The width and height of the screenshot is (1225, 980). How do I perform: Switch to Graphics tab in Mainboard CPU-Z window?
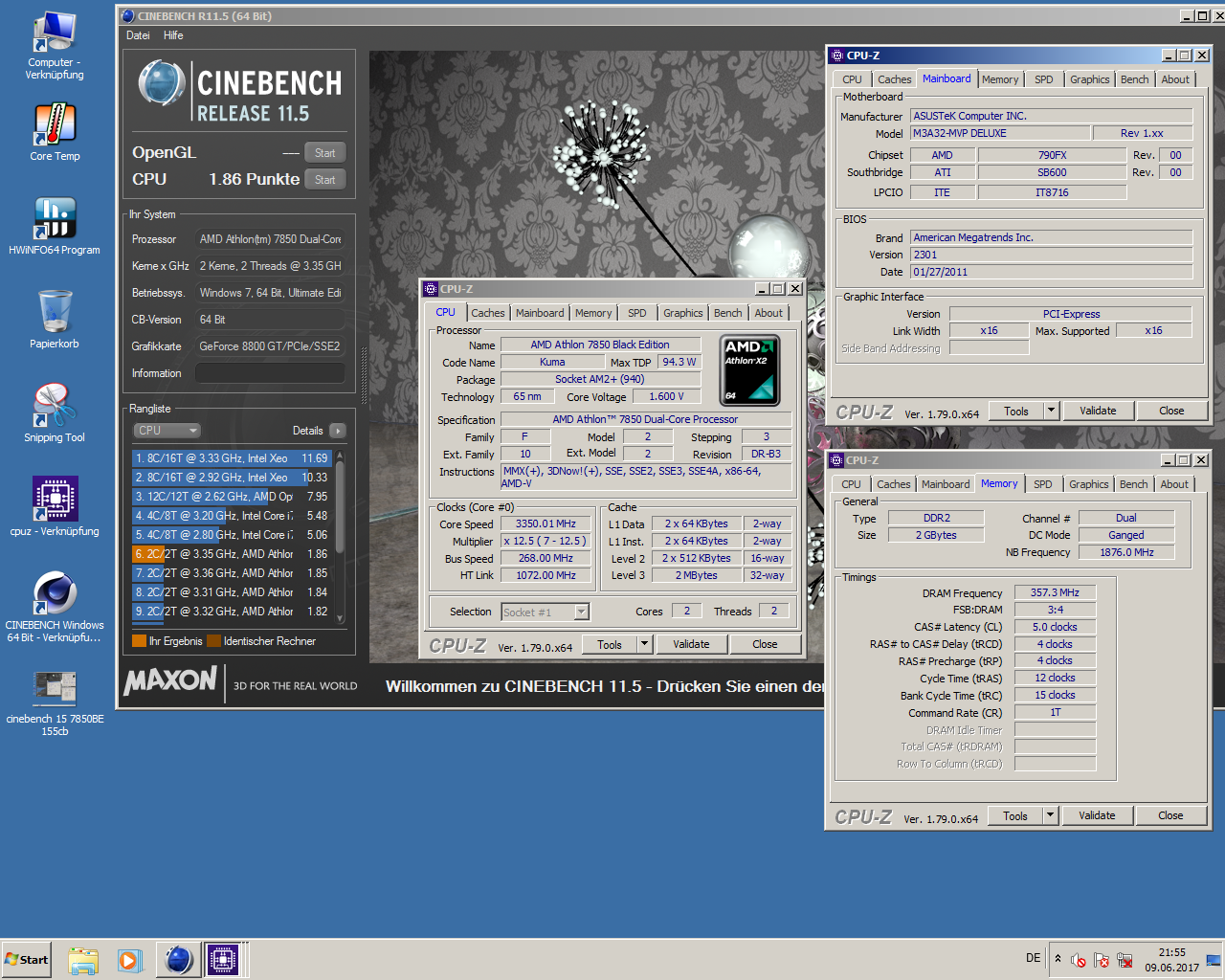click(1089, 79)
